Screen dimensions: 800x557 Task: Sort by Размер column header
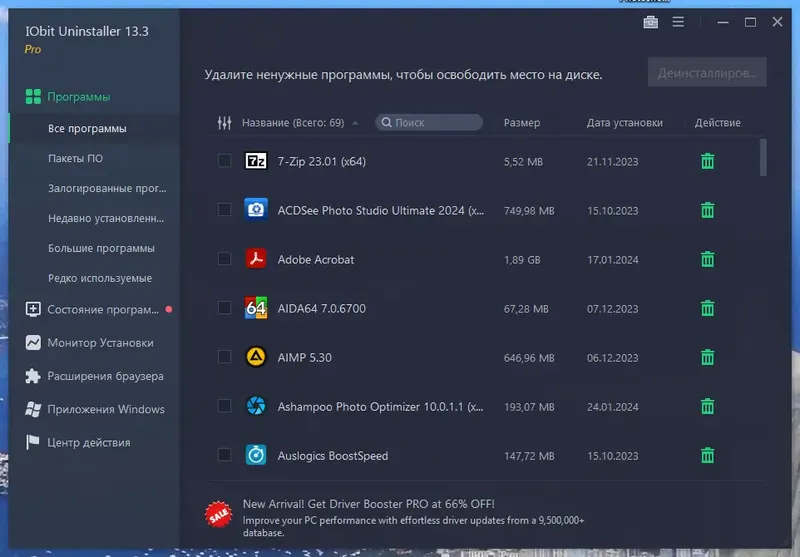click(521, 123)
